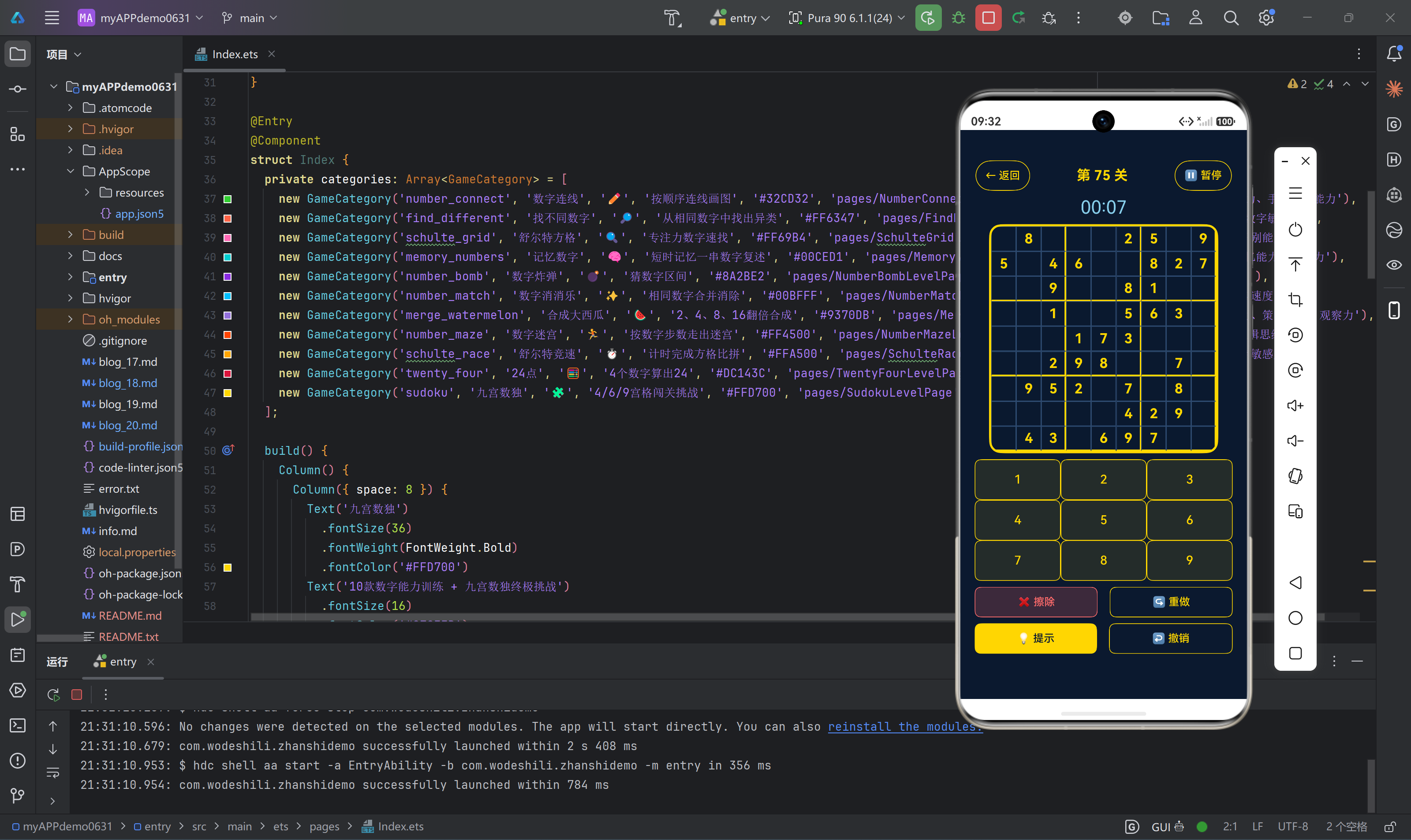Expand the oh_modules folder
Screen dimensions: 1411x840
point(70,319)
